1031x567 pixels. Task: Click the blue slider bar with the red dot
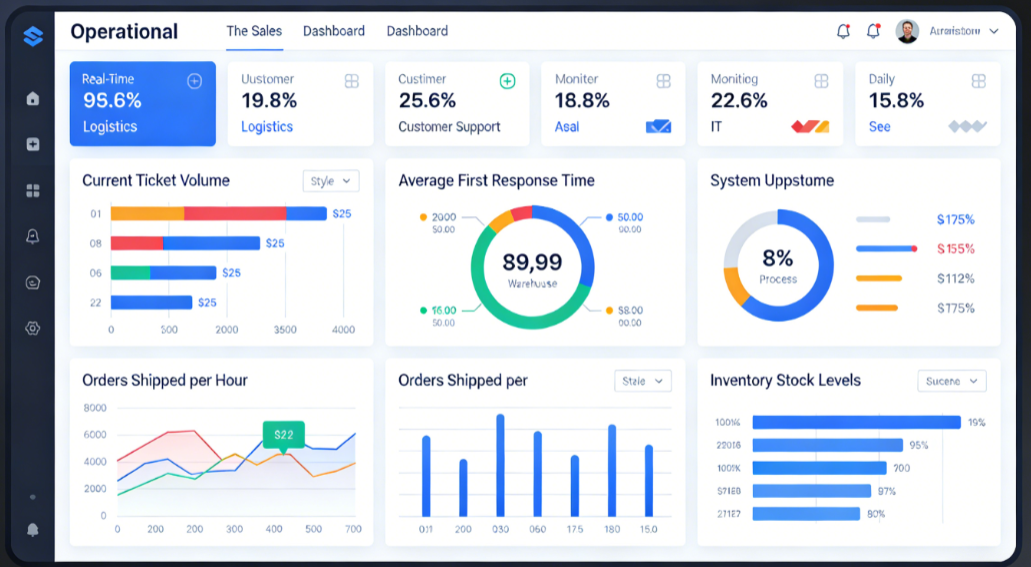pyautogui.click(x=886, y=249)
